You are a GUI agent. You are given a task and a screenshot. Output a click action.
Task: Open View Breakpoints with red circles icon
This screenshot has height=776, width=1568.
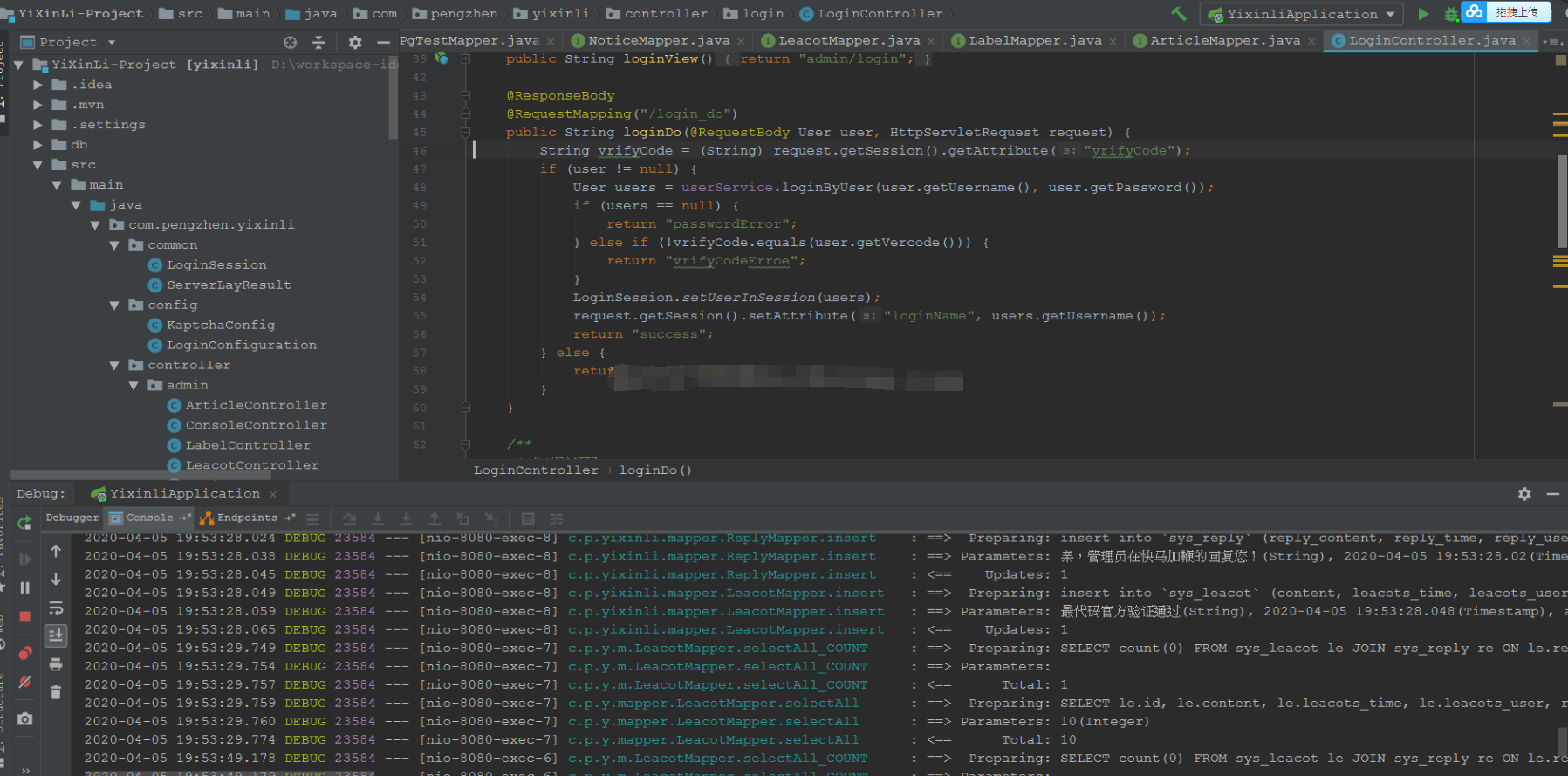24,653
